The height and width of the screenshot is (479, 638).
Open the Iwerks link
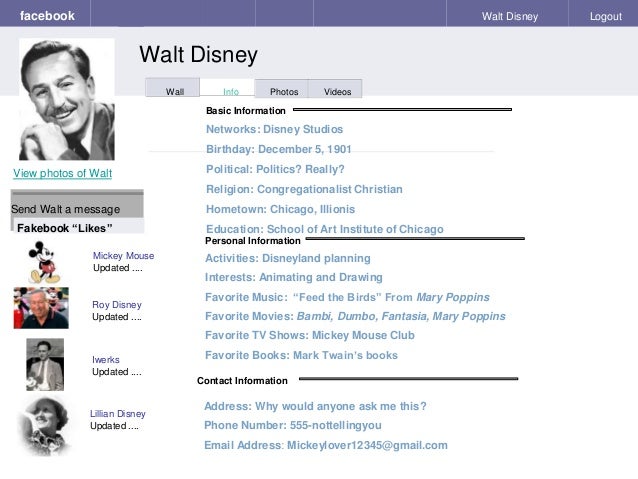(106, 360)
